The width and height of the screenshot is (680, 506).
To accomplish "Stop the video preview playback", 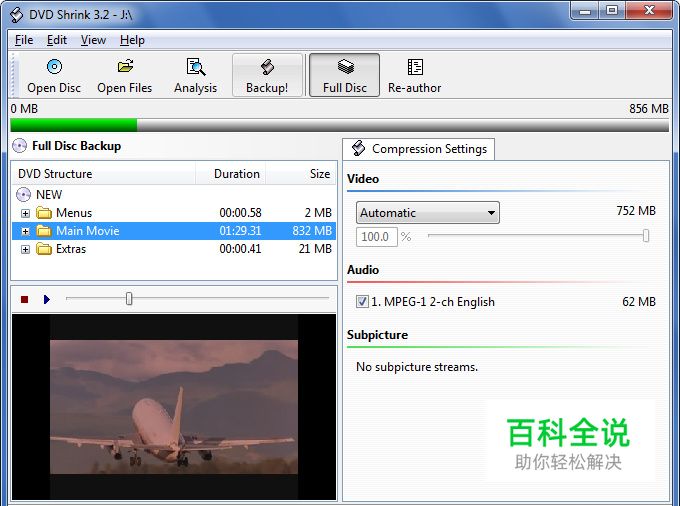I will [25, 299].
